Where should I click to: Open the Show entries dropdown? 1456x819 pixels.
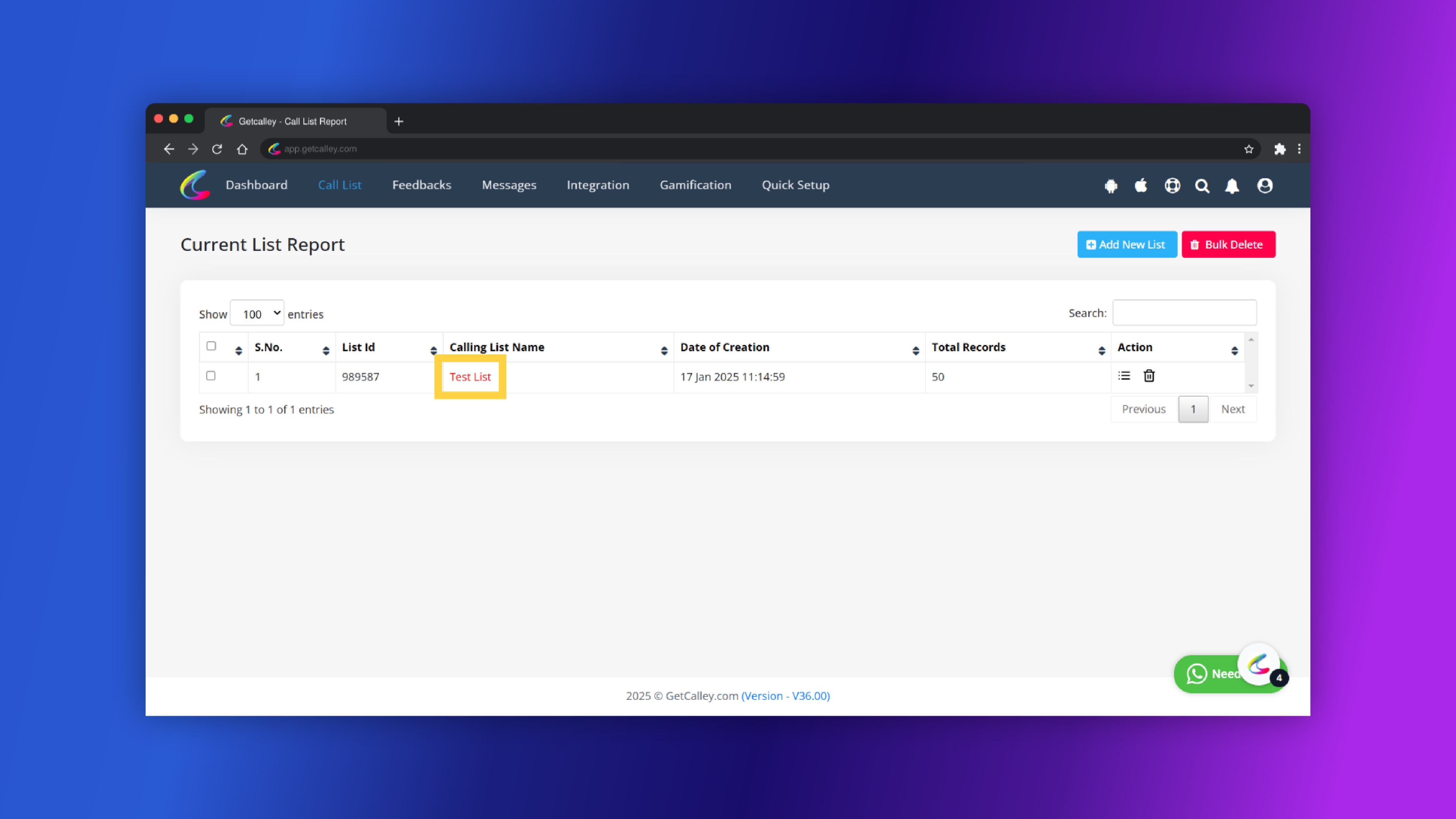257,314
